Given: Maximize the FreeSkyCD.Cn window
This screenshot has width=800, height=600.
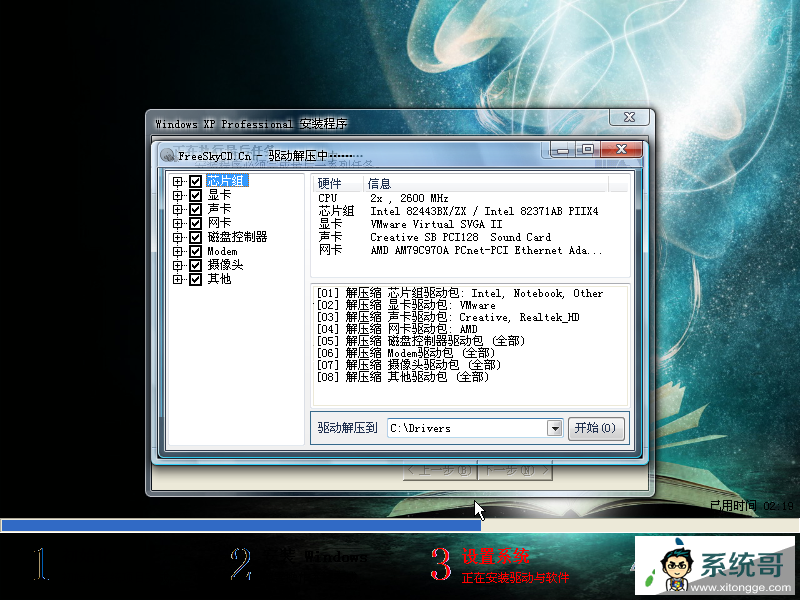Looking at the screenshot, I should point(588,149).
